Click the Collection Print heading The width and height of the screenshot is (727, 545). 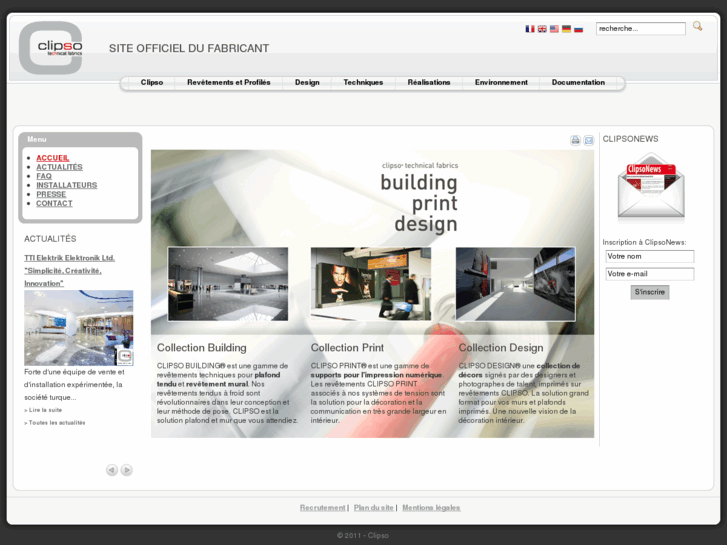point(347,348)
